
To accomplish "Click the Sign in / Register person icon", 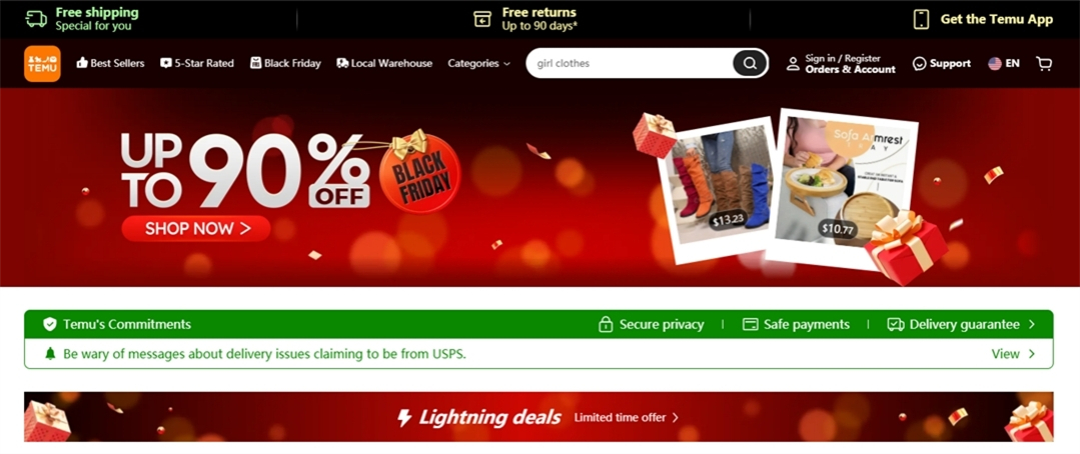I will tap(793, 63).
